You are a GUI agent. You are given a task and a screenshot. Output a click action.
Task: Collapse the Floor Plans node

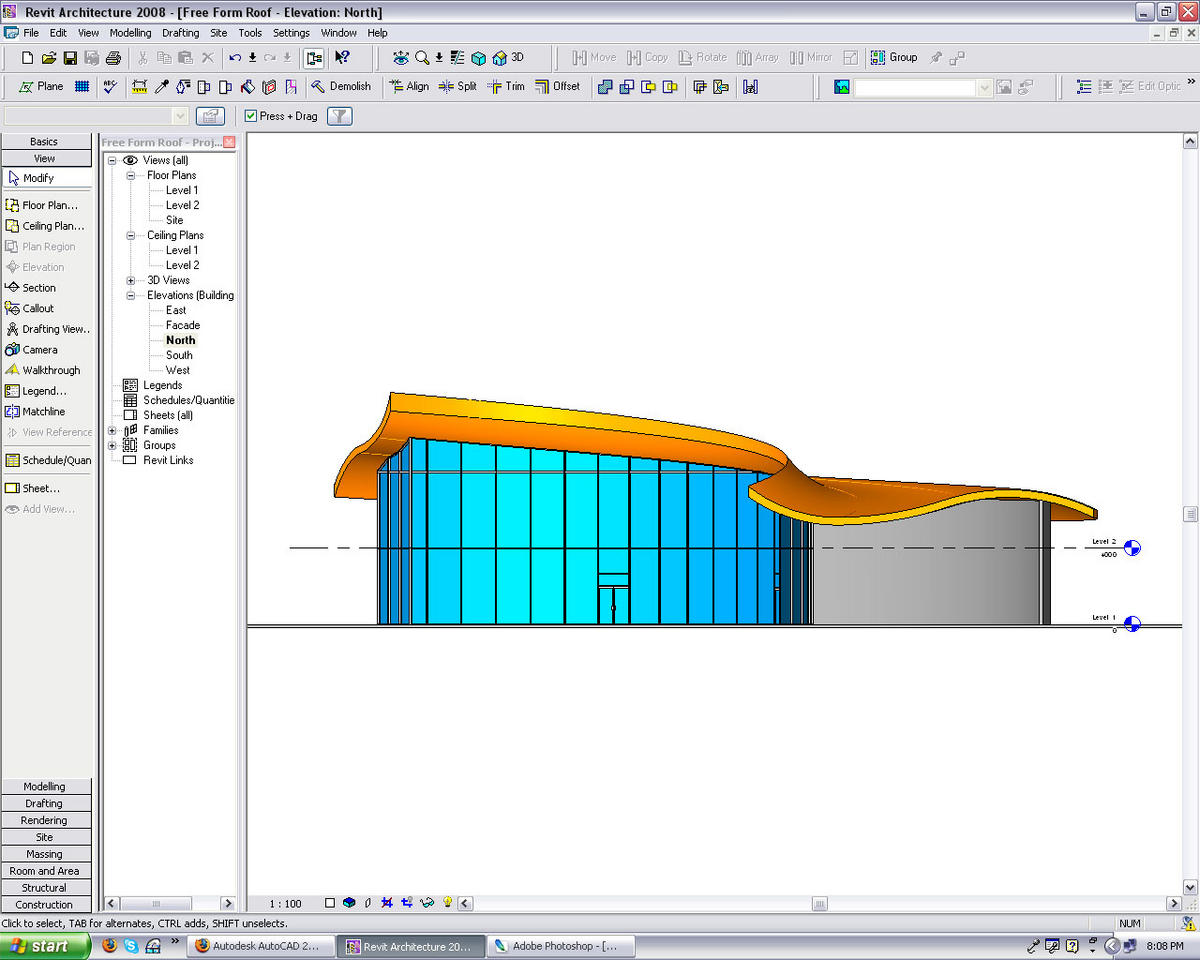tap(130, 175)
